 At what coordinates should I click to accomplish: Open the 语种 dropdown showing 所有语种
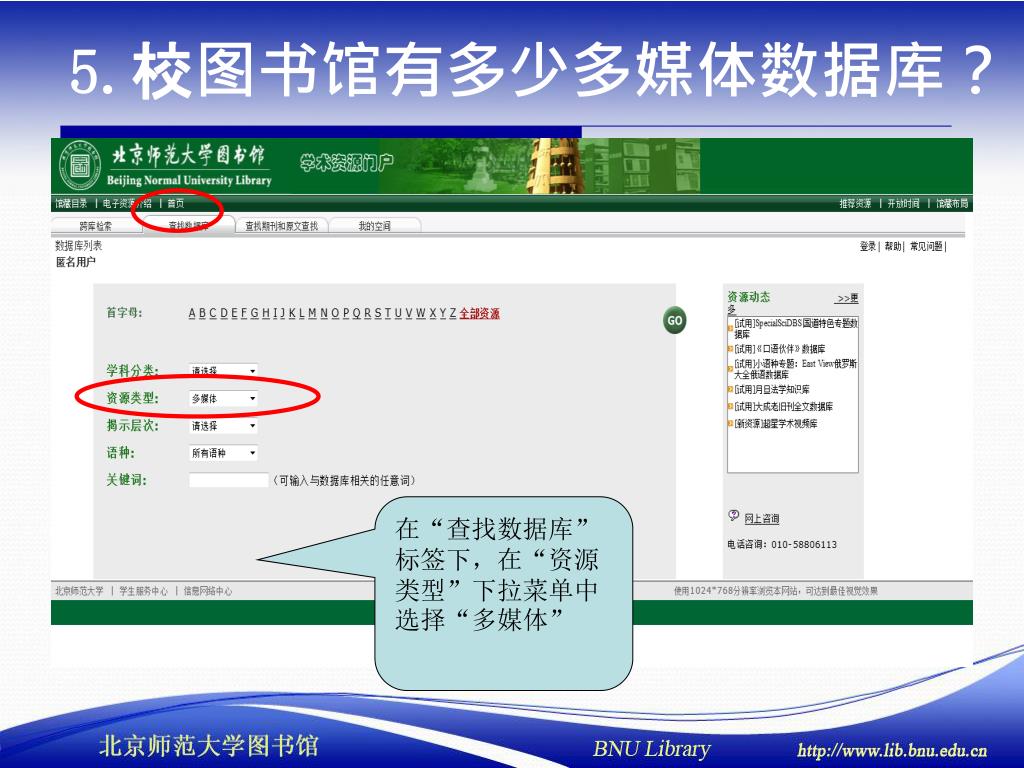tap(223, 453)
